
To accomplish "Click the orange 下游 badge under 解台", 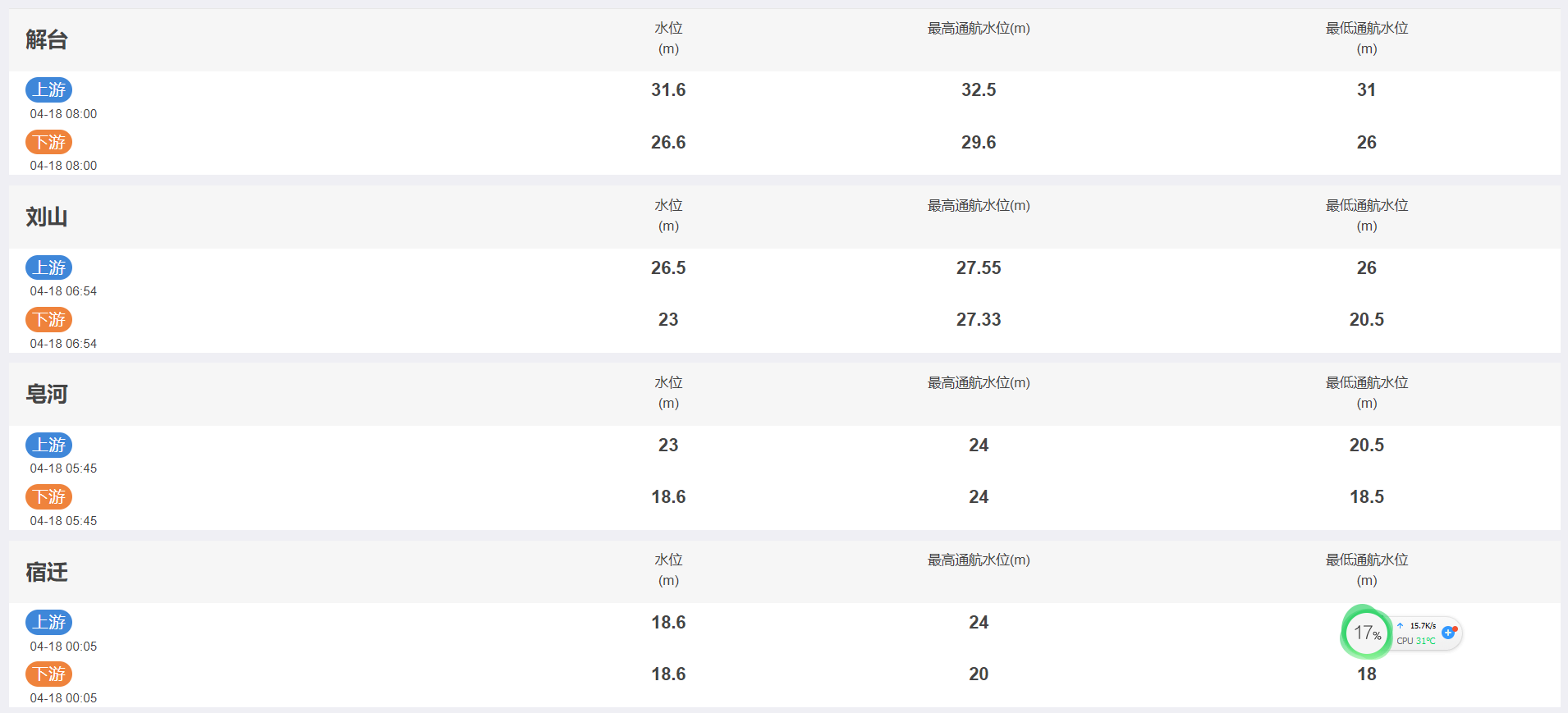I will tap(49, 142).
